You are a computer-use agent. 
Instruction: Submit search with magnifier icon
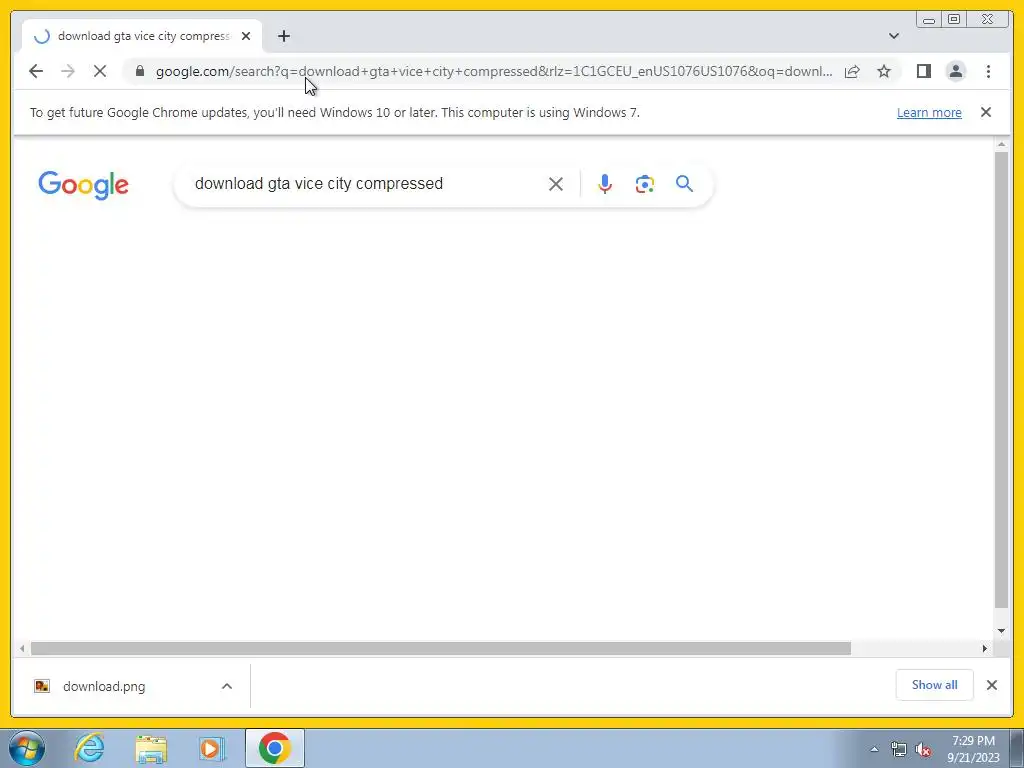[684, 184]
